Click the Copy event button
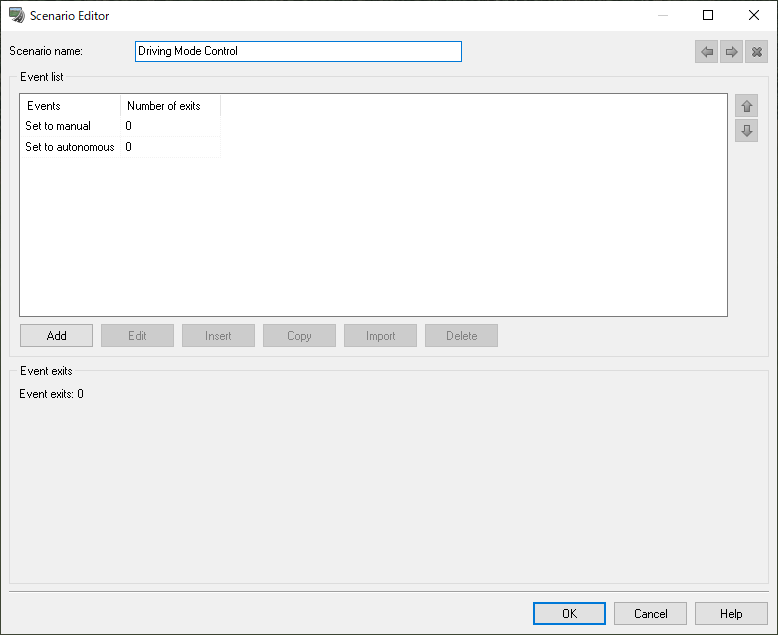Image resolution: width=778 pixels, height=635 pixels. click(x=299, y=336)
